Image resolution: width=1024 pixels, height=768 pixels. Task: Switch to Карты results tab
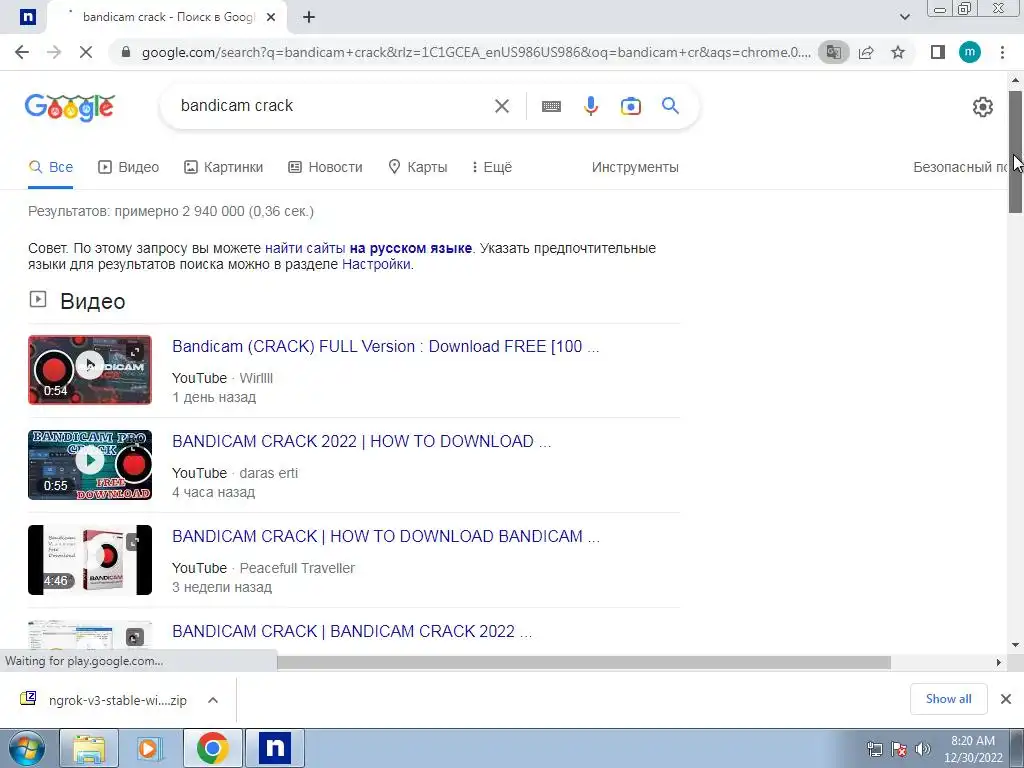click(x=417, y=167)
